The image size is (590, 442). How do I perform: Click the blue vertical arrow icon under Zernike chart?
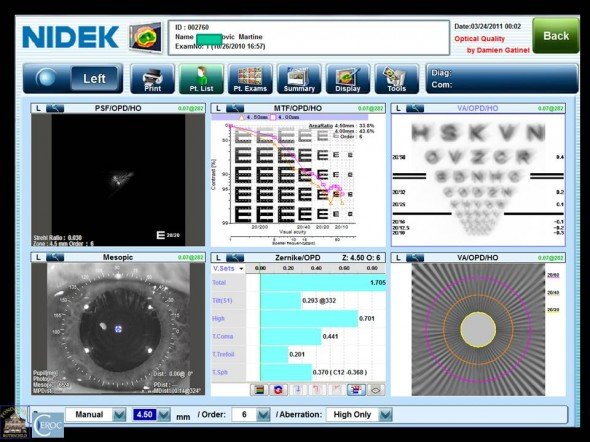click(x=298, y=390)
